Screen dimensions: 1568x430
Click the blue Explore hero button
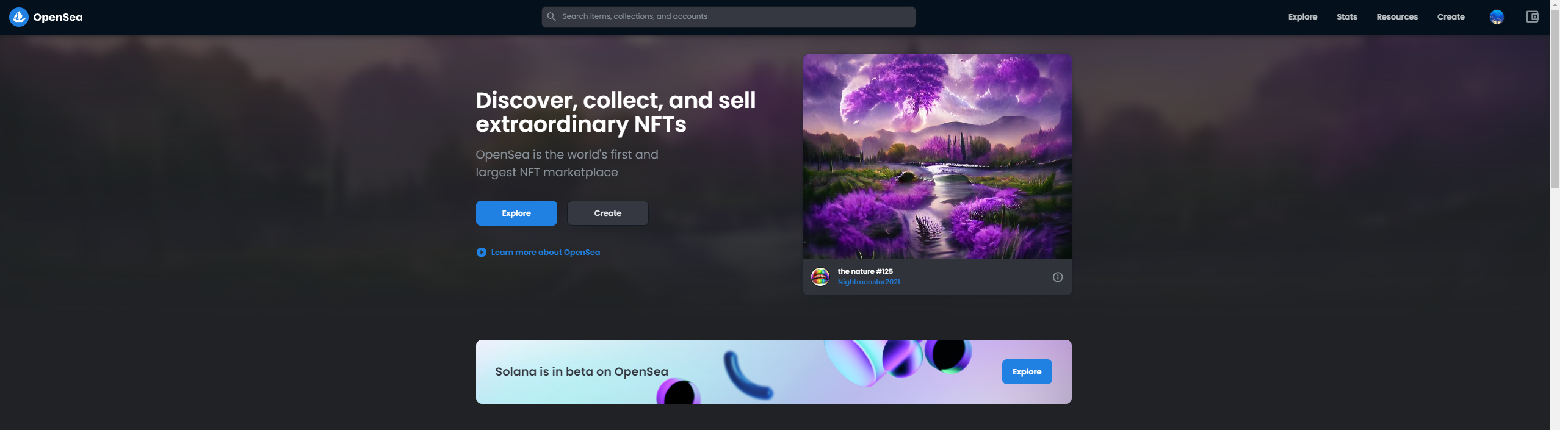pyautogui.click(x=516, y=213)
